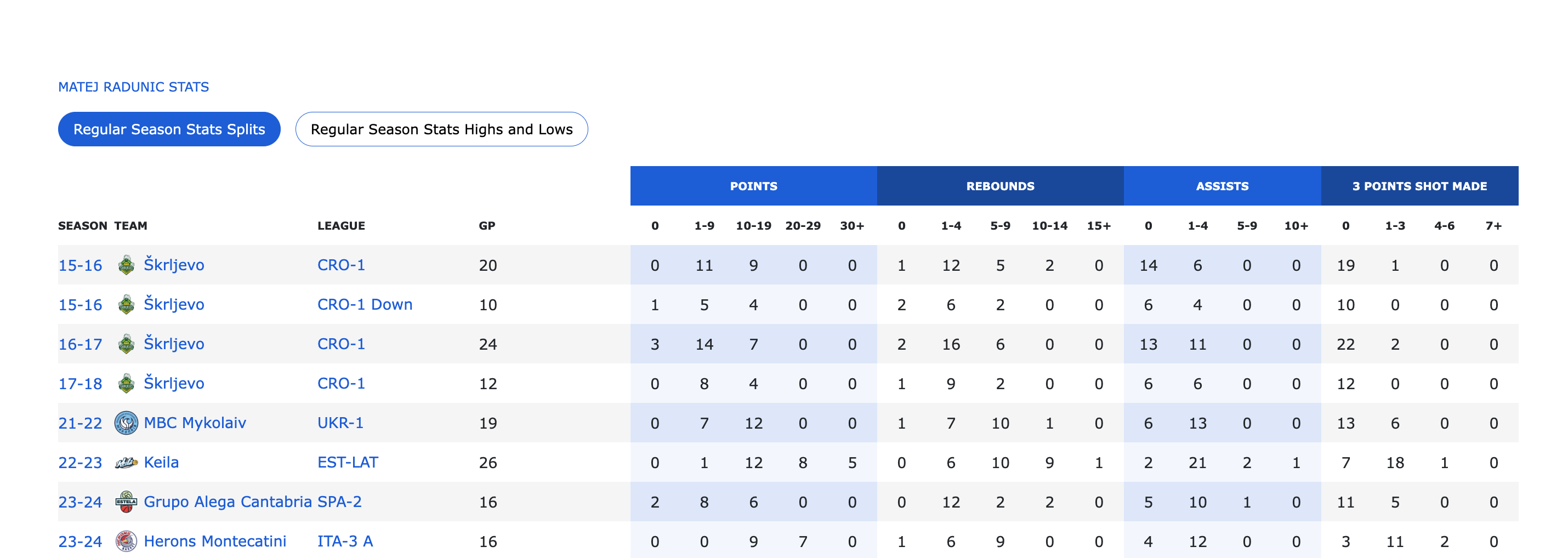
Task: Click the Škrljevo team logo in the 17-18 row
Action: [126, 384]
